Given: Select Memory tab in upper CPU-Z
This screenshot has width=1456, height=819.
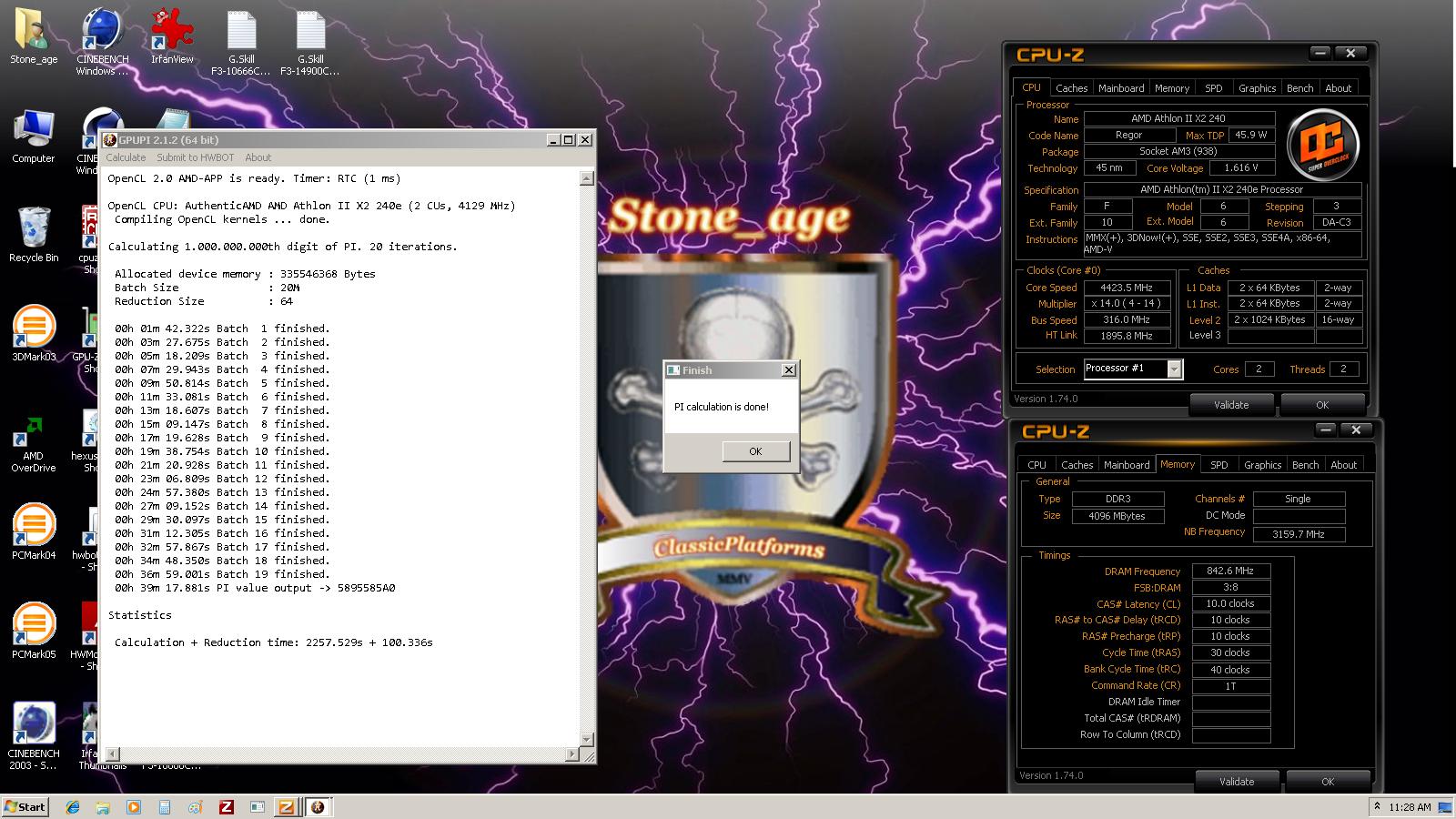Looking at the screenshot, I should (1172, 88).
